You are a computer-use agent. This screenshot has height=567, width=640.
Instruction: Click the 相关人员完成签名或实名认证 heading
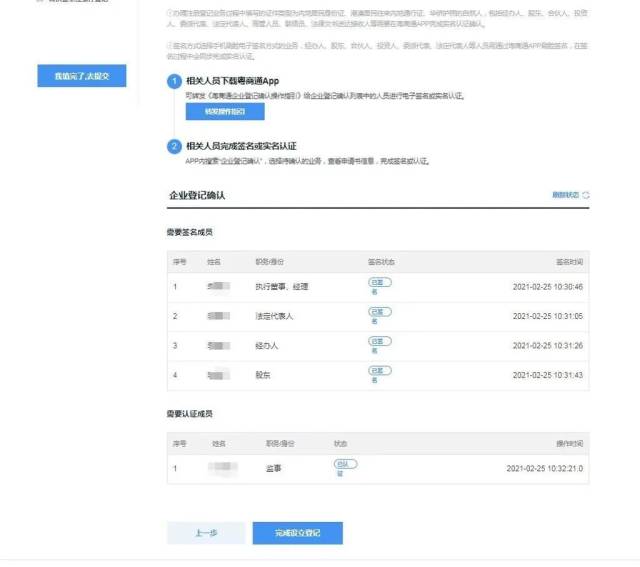click(241, 146)
